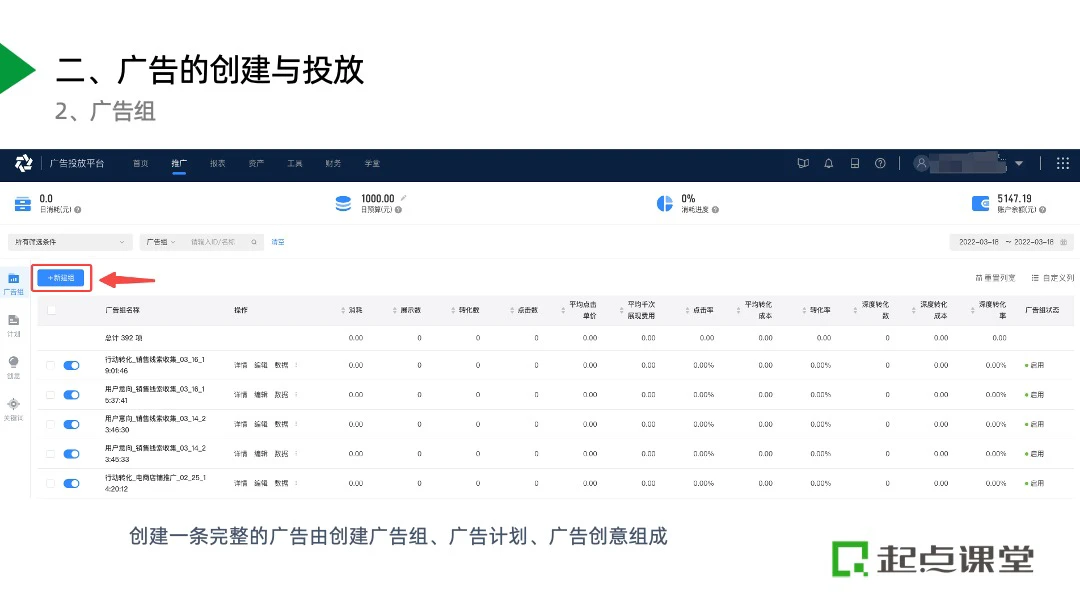Go to the 财务 menu tab
1080x608 pixels.
tap(332, 163)
